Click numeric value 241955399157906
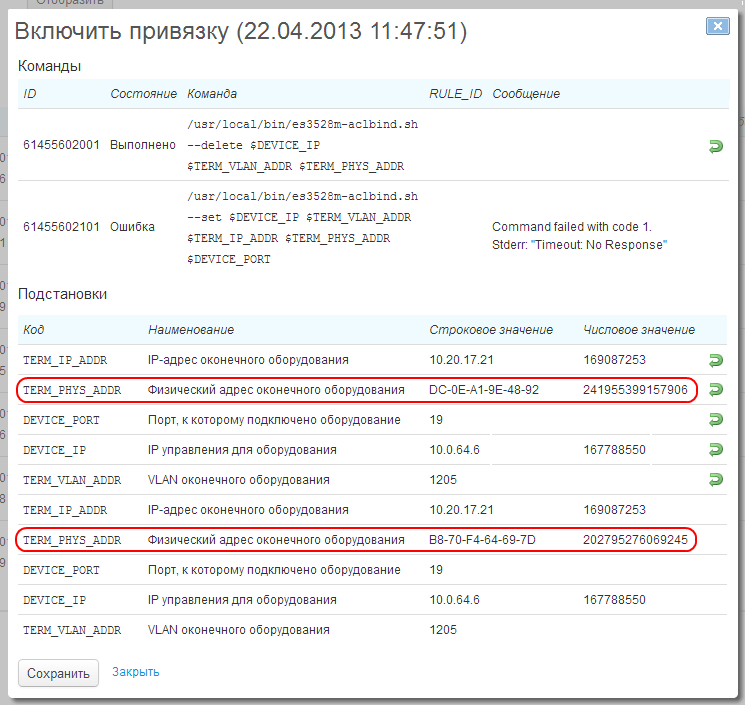This screenshot has width=745, height=705. pos(635,390)
